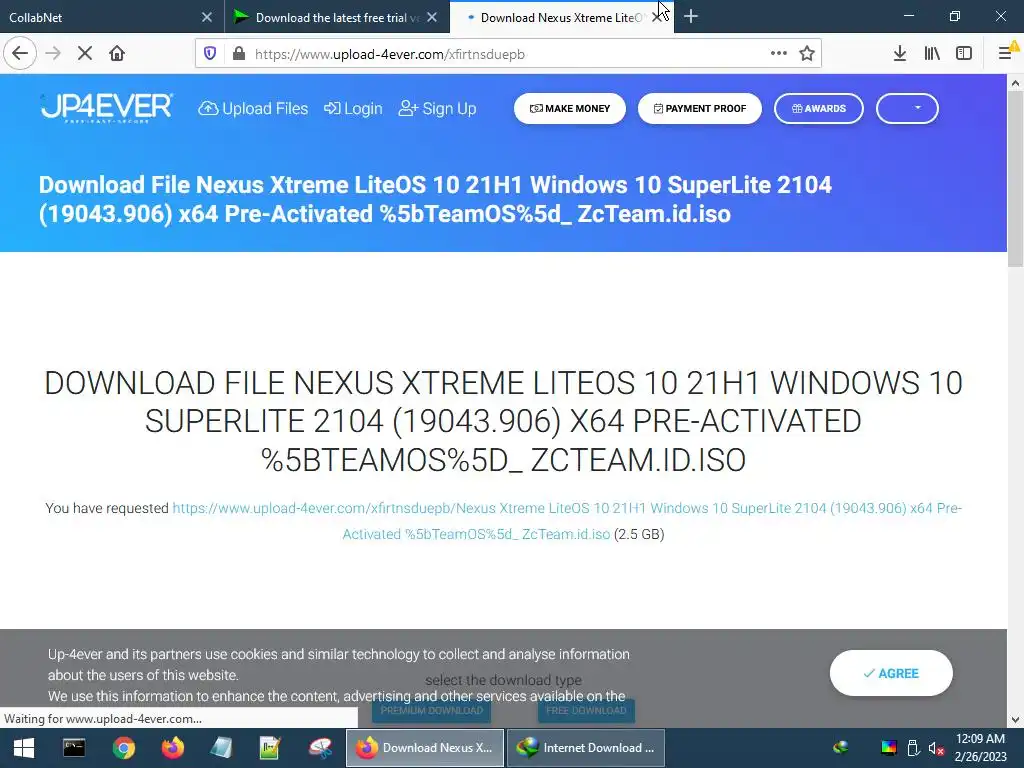Open the taskbar clock and date
1024x768 pixels.
click(x=980, y=748)
